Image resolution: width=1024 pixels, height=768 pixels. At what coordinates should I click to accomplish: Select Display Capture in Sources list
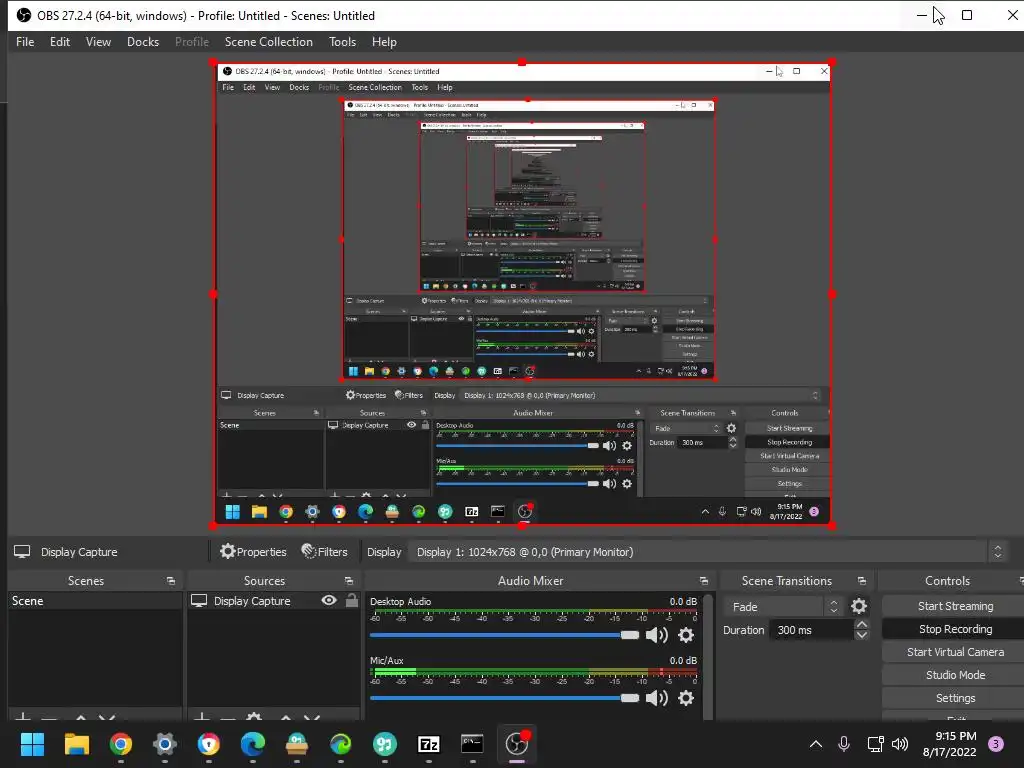(252, 601)
